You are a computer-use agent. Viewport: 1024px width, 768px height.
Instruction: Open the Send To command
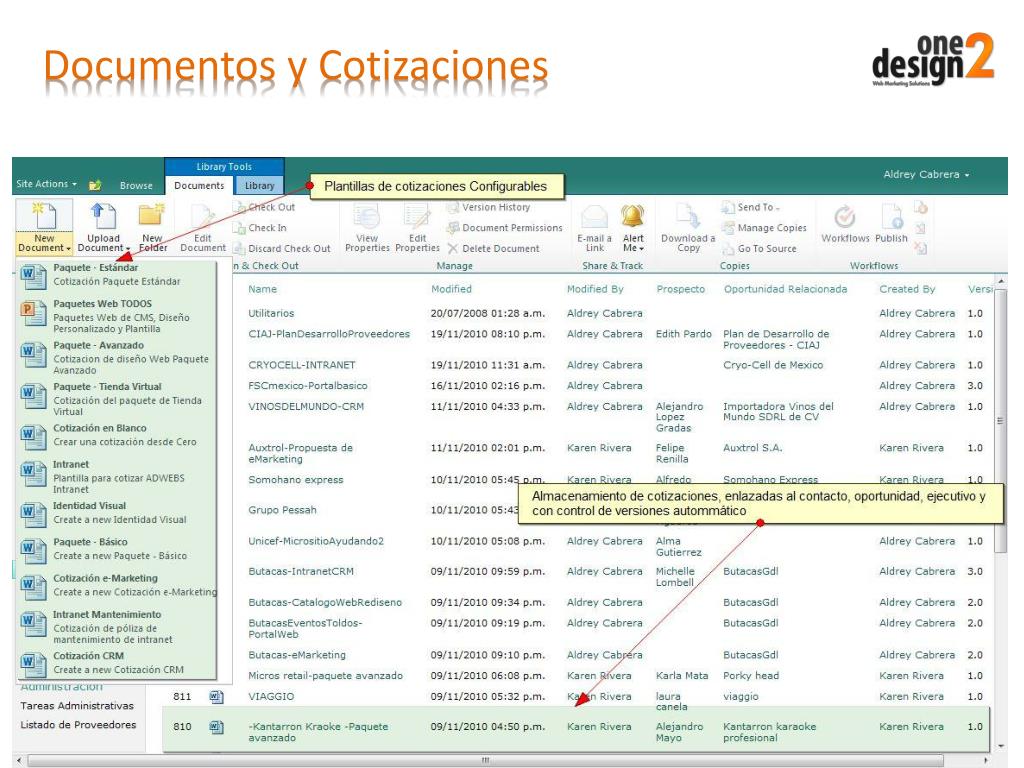tap(751, 207)
